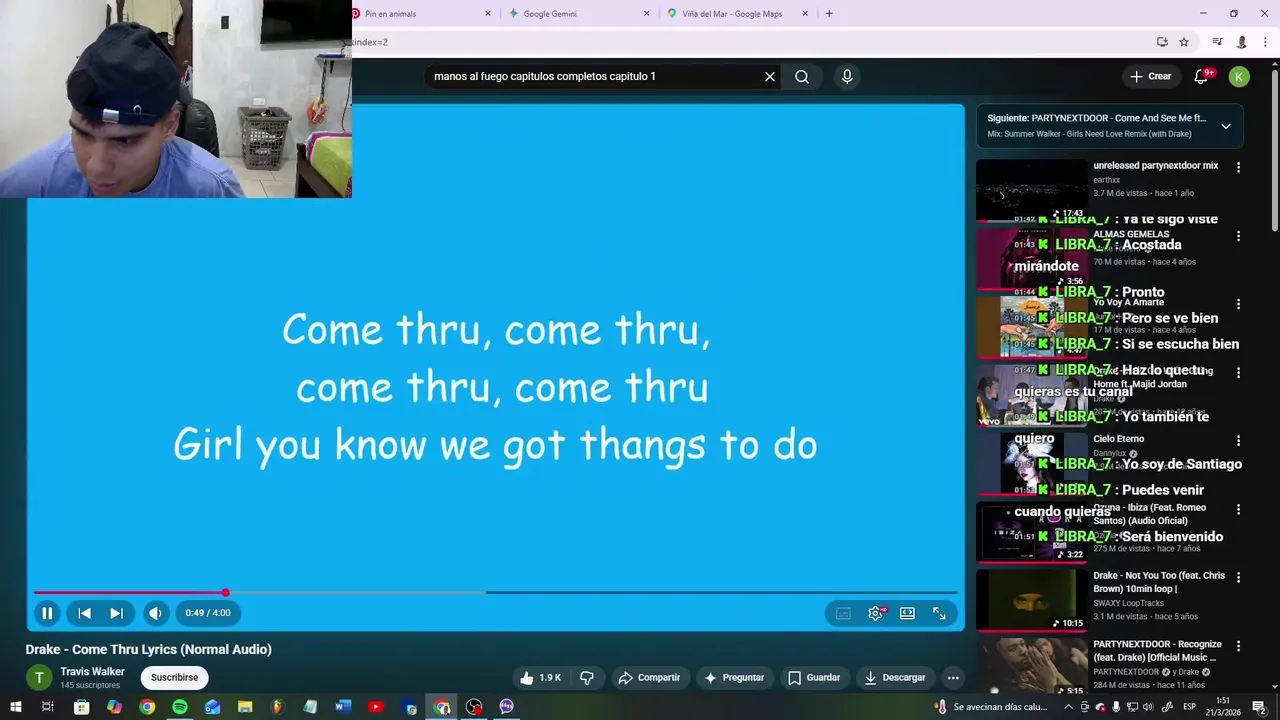Screen dimensions: 1280x720
Task: Click the video title Drake - Come Thru Lyrics
Action: [x=149, y=649]
